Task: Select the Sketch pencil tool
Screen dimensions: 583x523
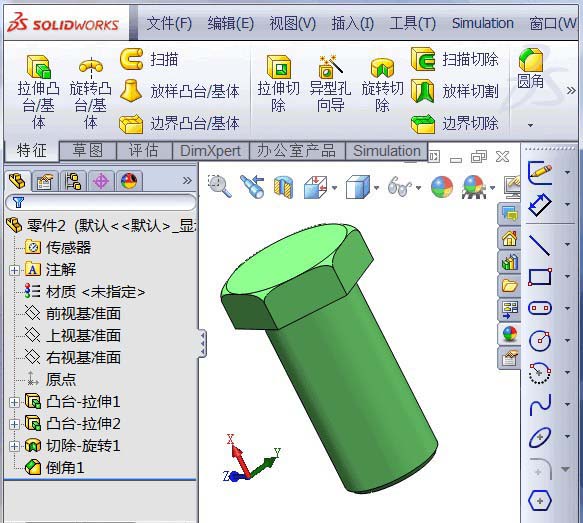Action: tap(540, 173)
